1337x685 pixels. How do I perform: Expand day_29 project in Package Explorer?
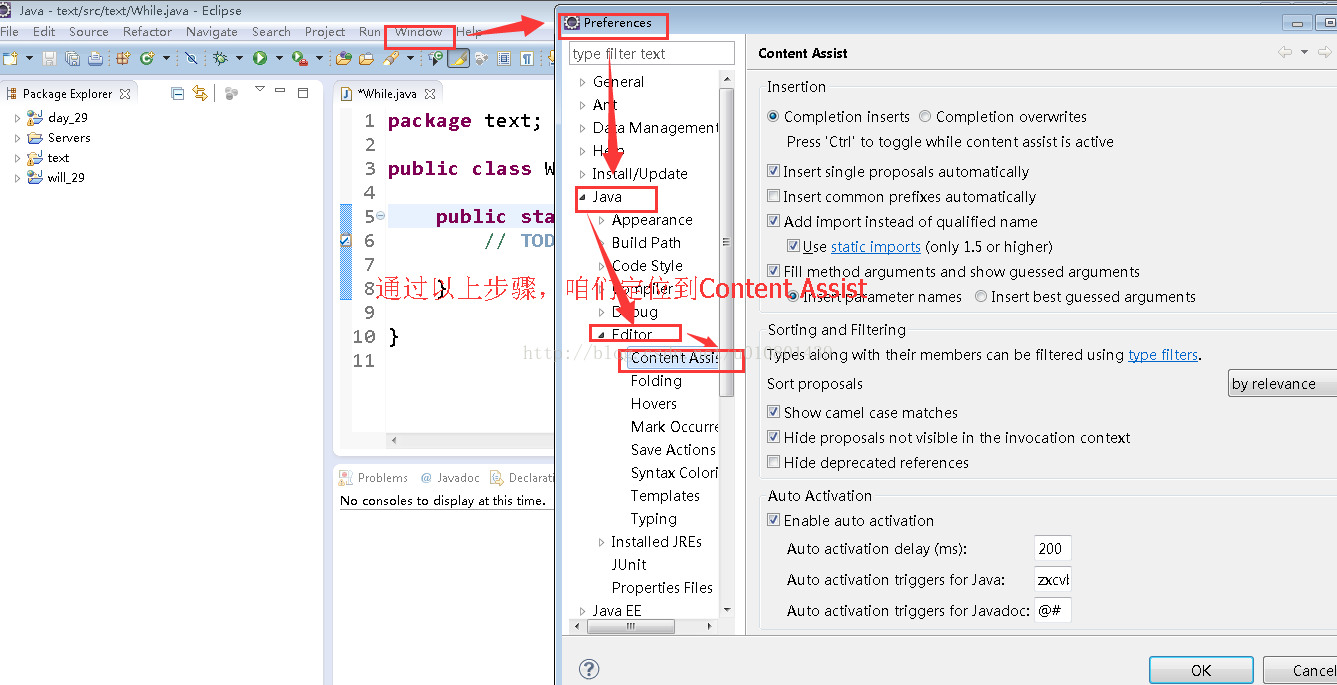(17, 118)
